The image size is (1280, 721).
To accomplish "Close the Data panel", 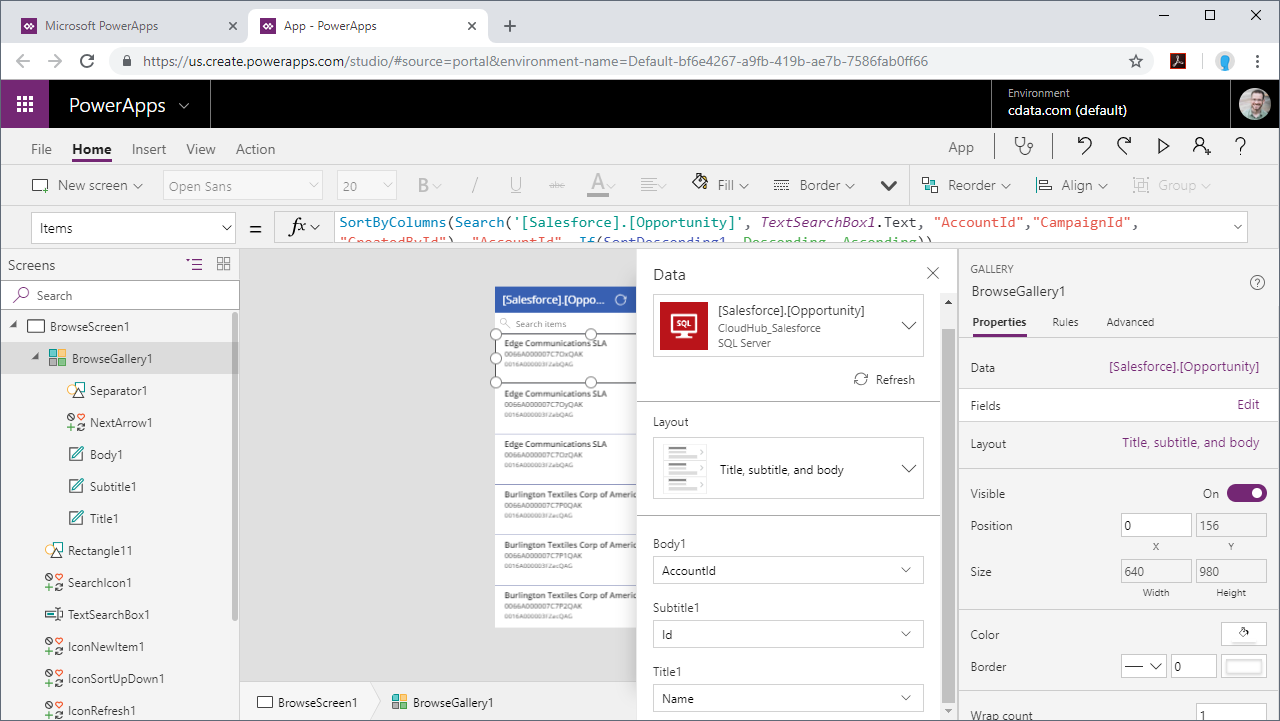I will point(933,273).
